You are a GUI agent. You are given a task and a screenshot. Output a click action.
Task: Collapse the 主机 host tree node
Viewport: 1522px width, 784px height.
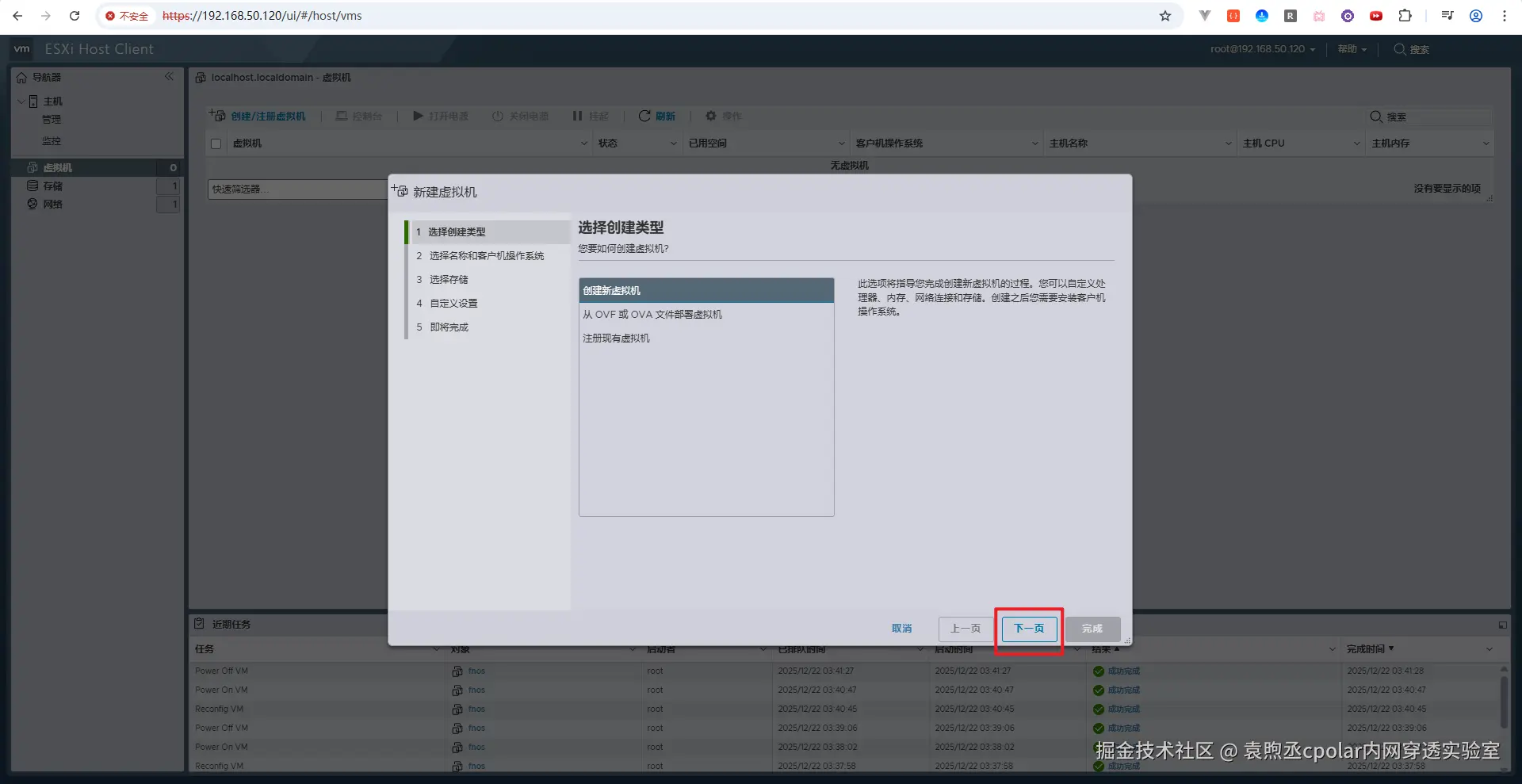21,101
